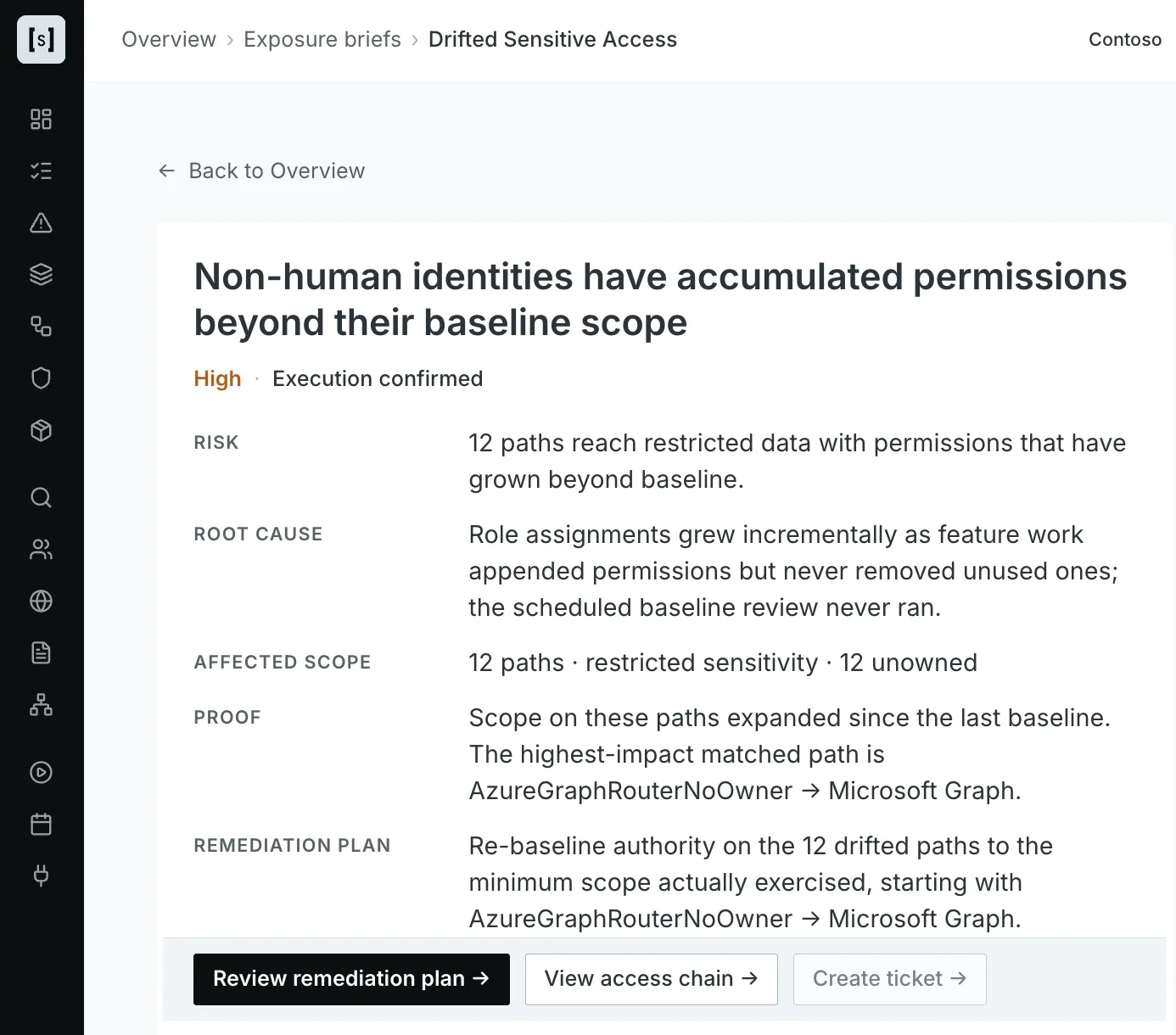Click Create ticket button
This screenshot has width=1176, height=1035.
(x=889, y=979)
